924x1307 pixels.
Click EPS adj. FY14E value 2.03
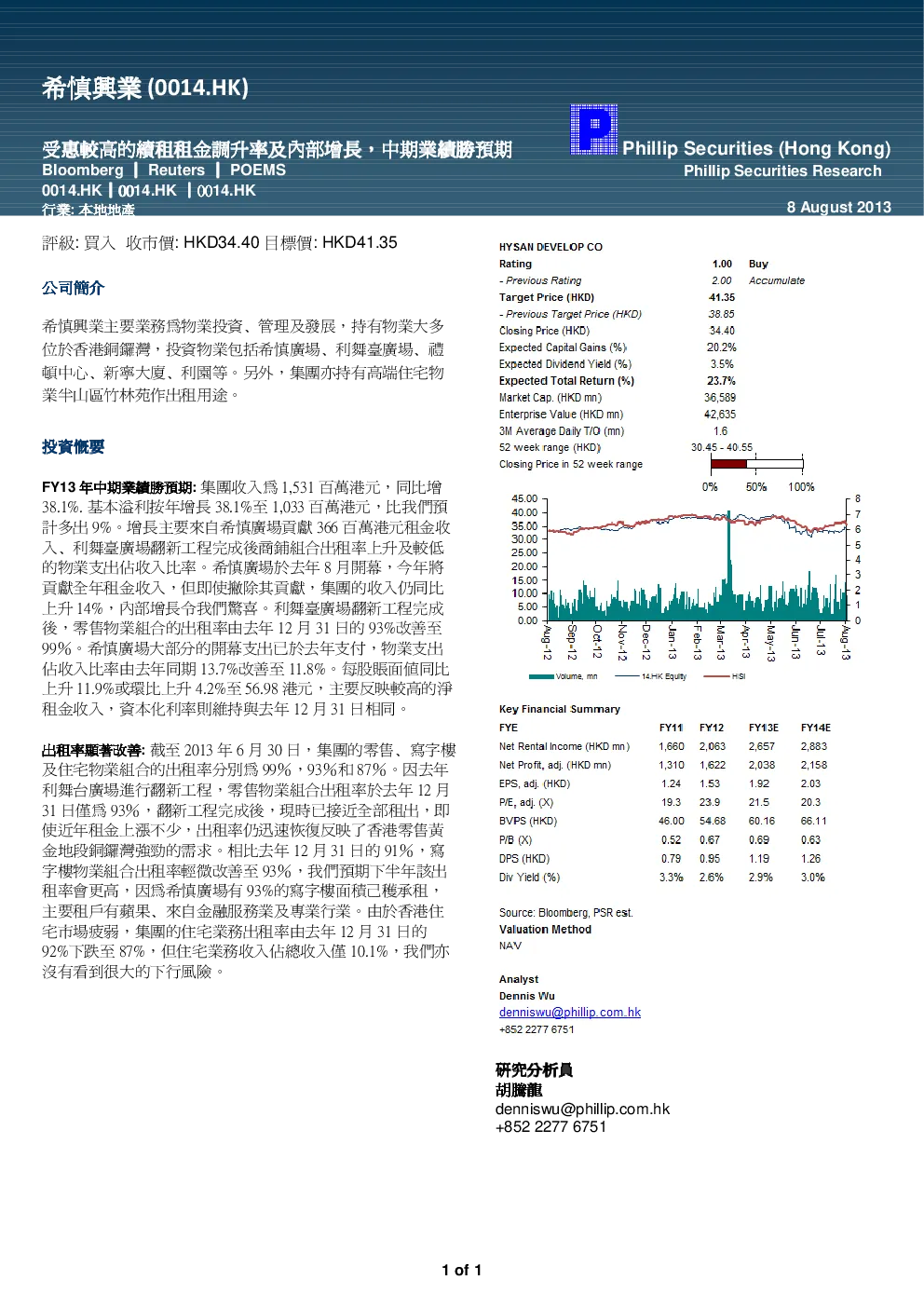coord(811,783)
